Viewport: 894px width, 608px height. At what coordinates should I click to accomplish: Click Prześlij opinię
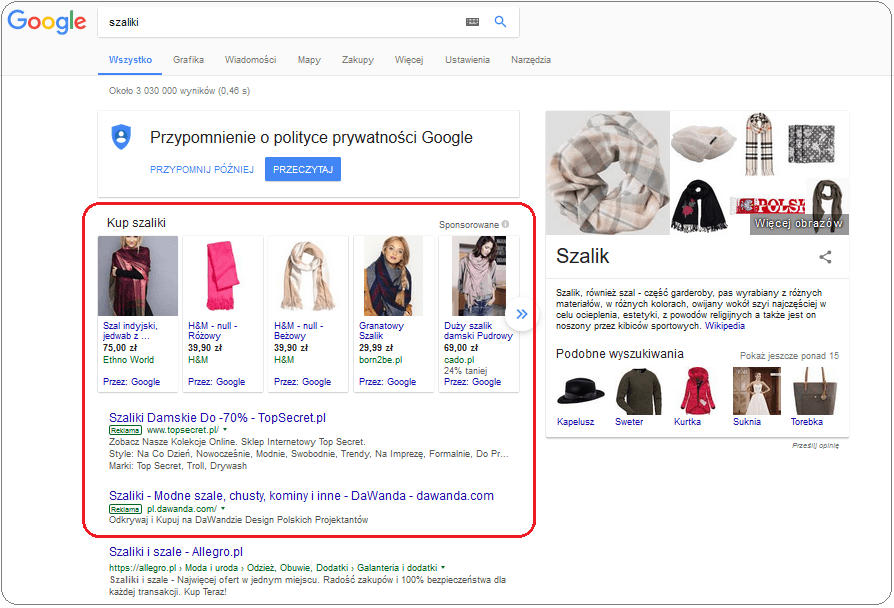point(815,445)
